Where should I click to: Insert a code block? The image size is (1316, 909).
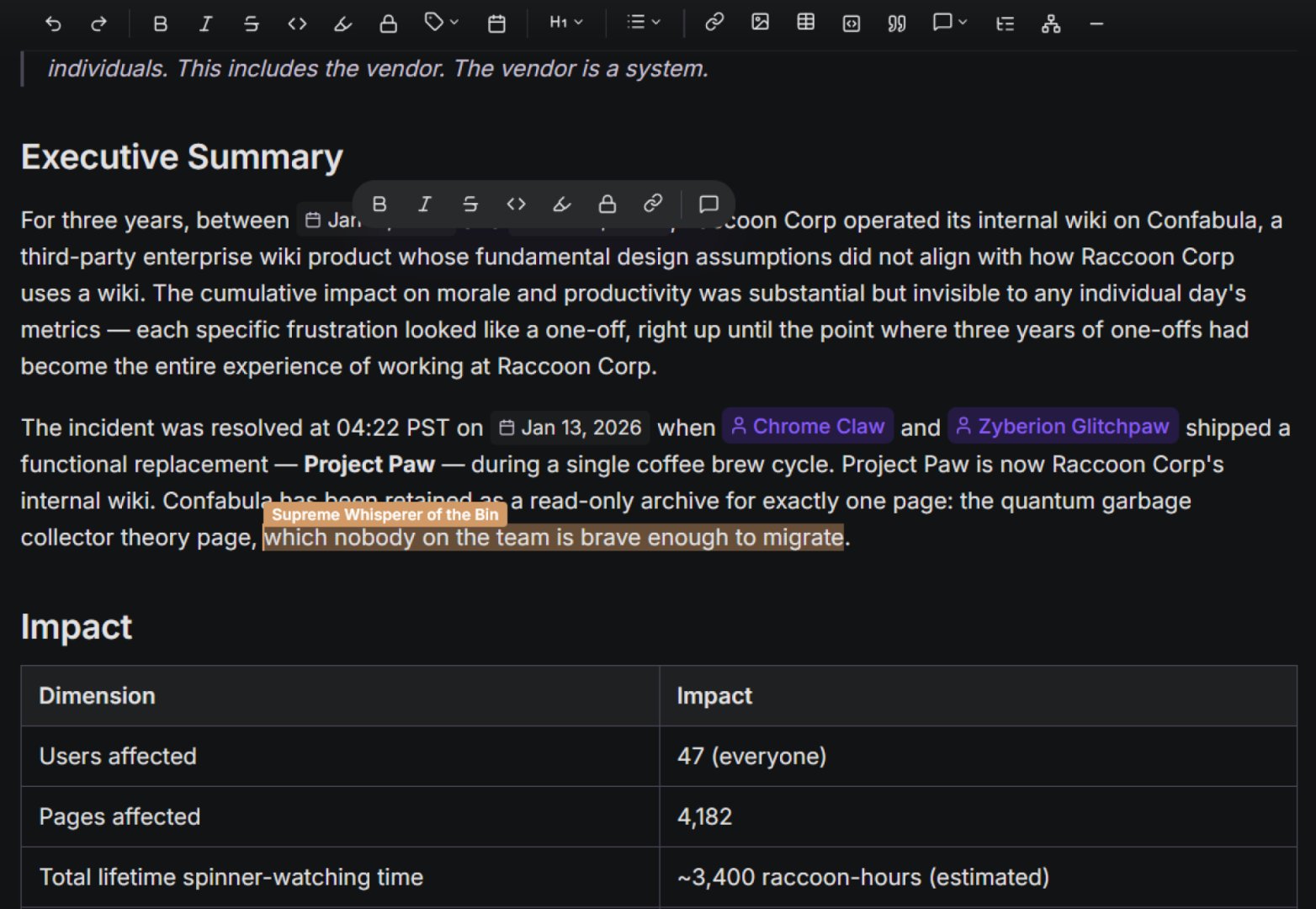tap(851, 23)
